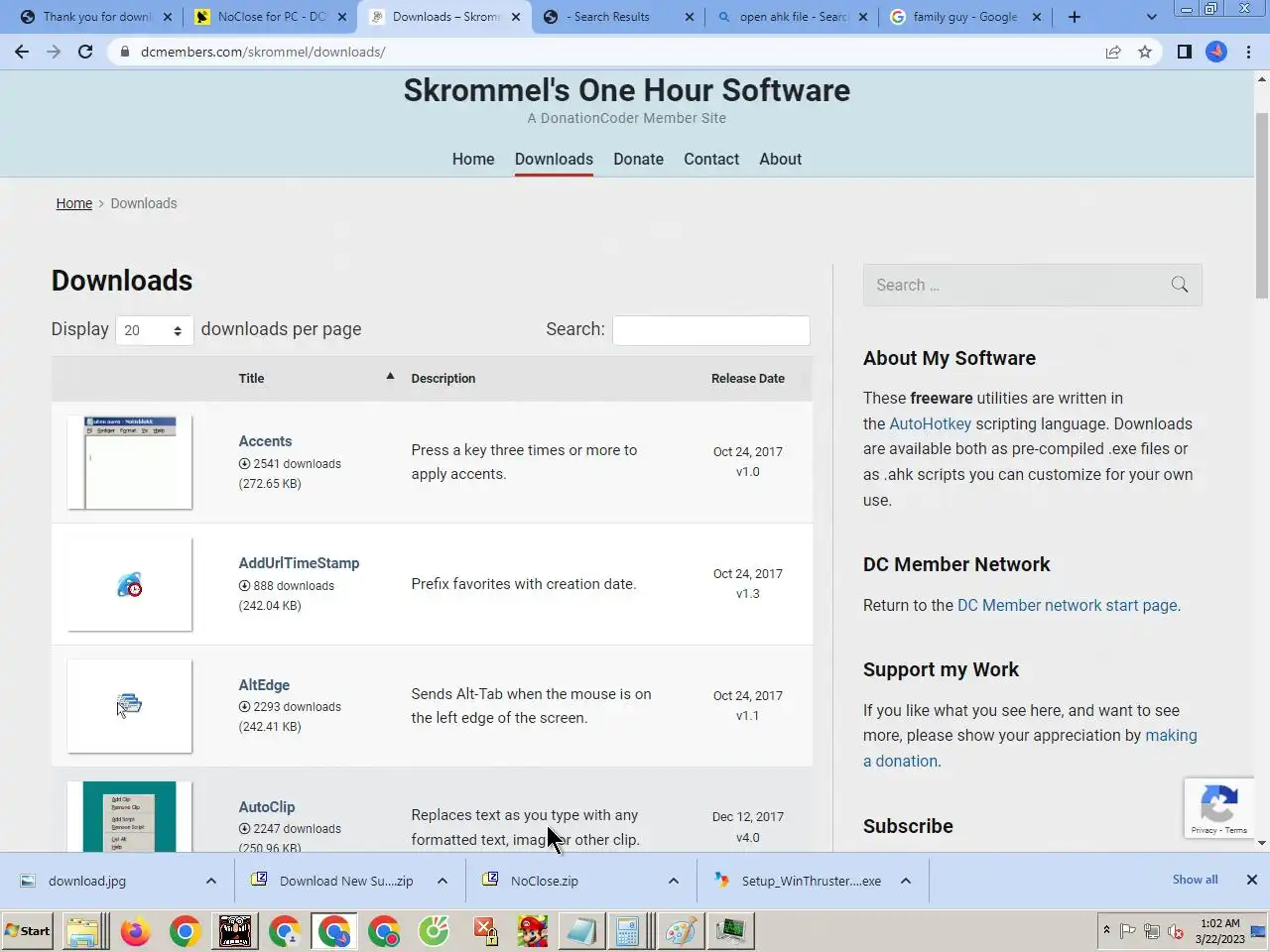Open the Chrome side panel icon
The height and width of the screenshot is (952, 1270).
point(1185,52)
